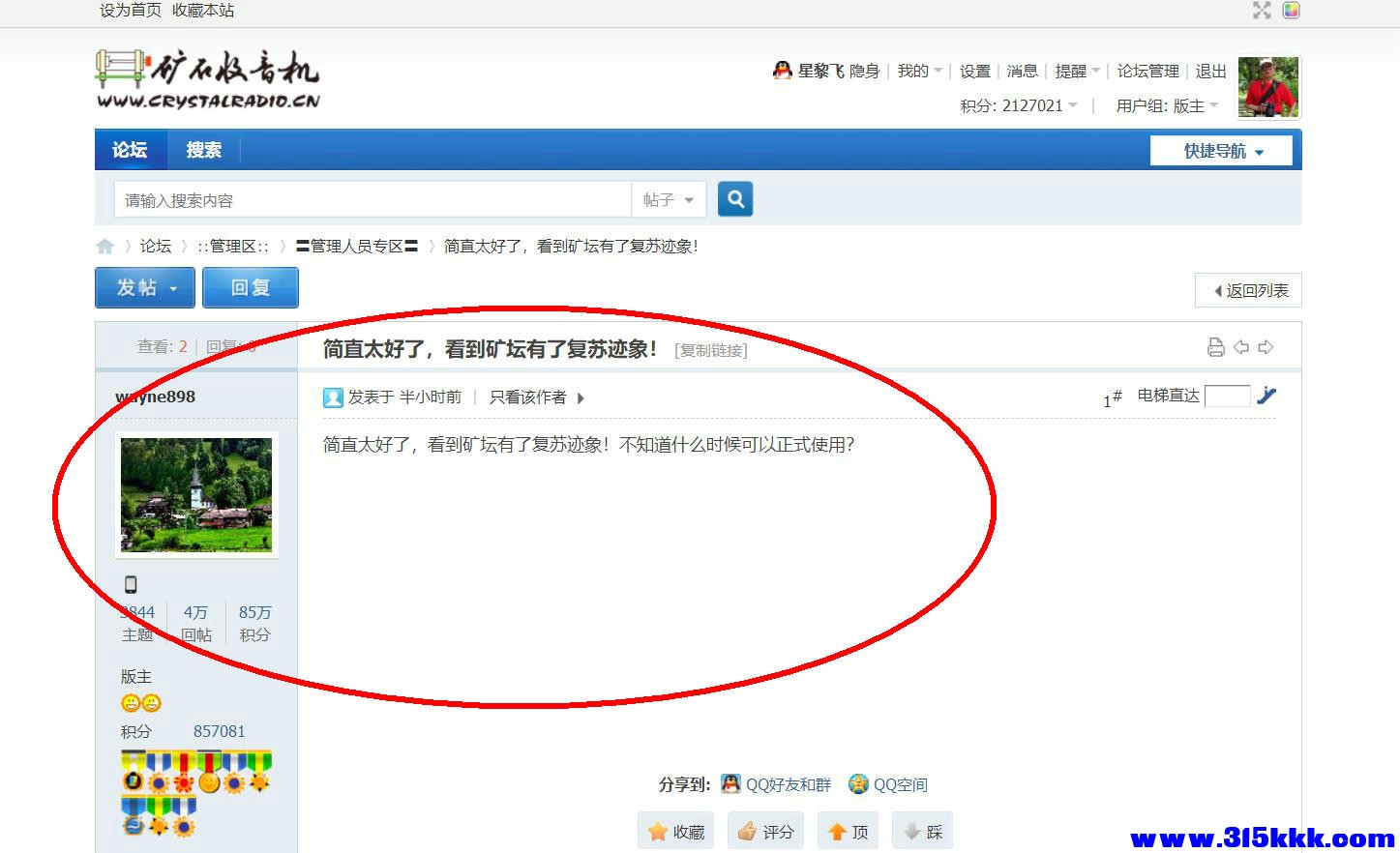1400x853 pixels.
Task: Switch to the 搜索 tab
Action: (203, 150)
